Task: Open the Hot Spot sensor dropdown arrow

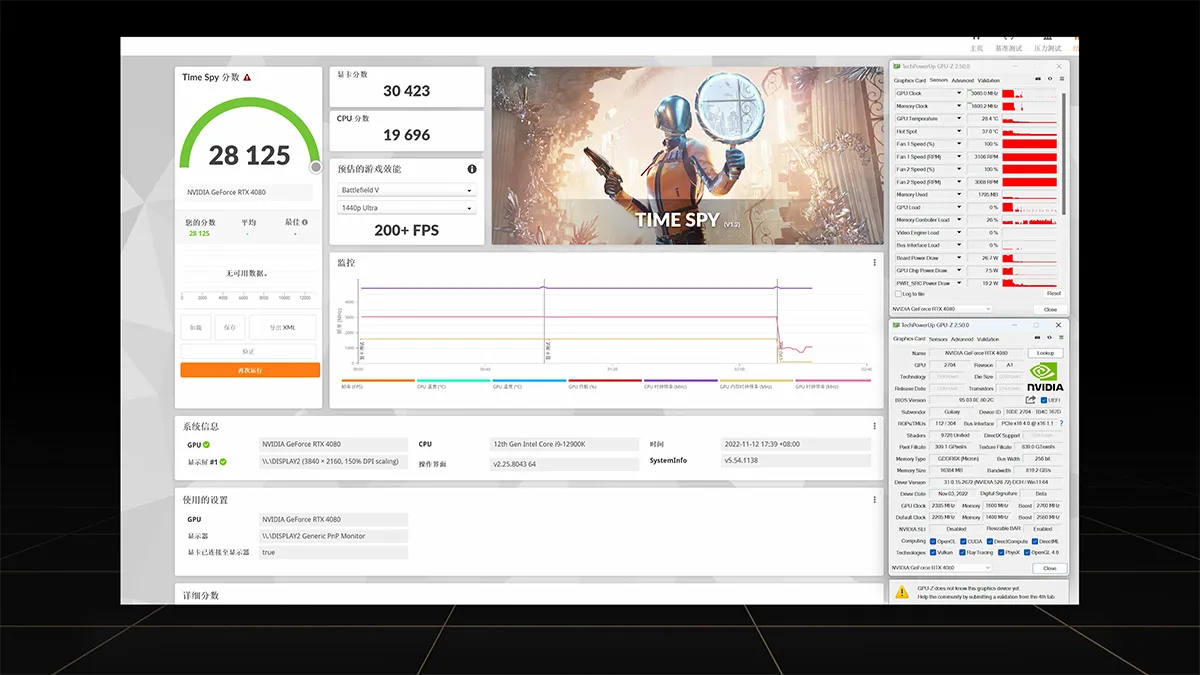Action: click(959, 131)
